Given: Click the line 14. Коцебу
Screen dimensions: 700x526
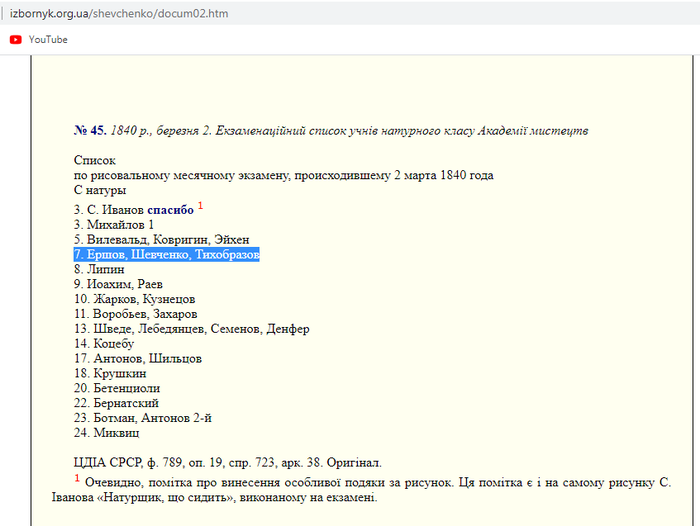Looking at the screenshot, I should pyautogui.click(x=104, y=344).
